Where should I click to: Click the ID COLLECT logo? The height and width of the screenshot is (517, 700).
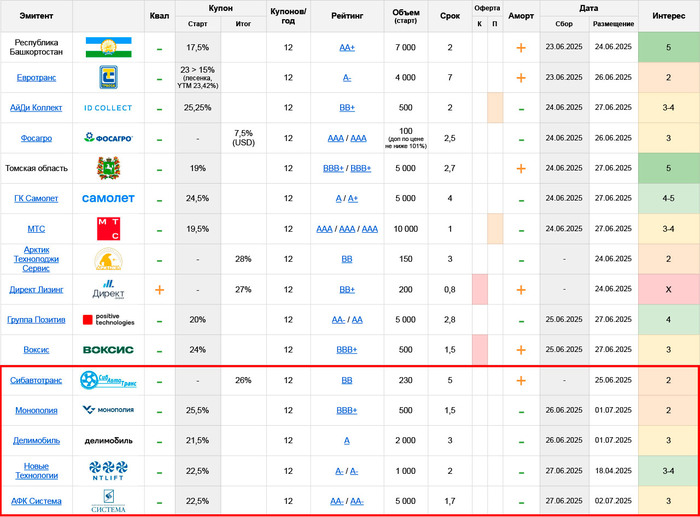108,108
